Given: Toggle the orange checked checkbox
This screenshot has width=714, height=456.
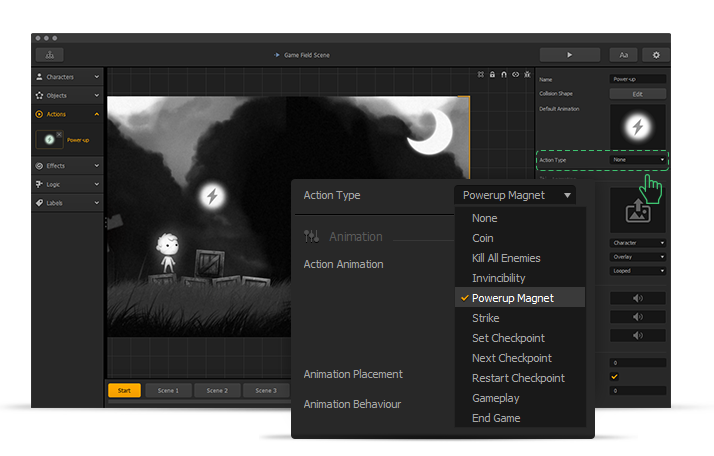Looking at the screenshot, I should (614, 376).
